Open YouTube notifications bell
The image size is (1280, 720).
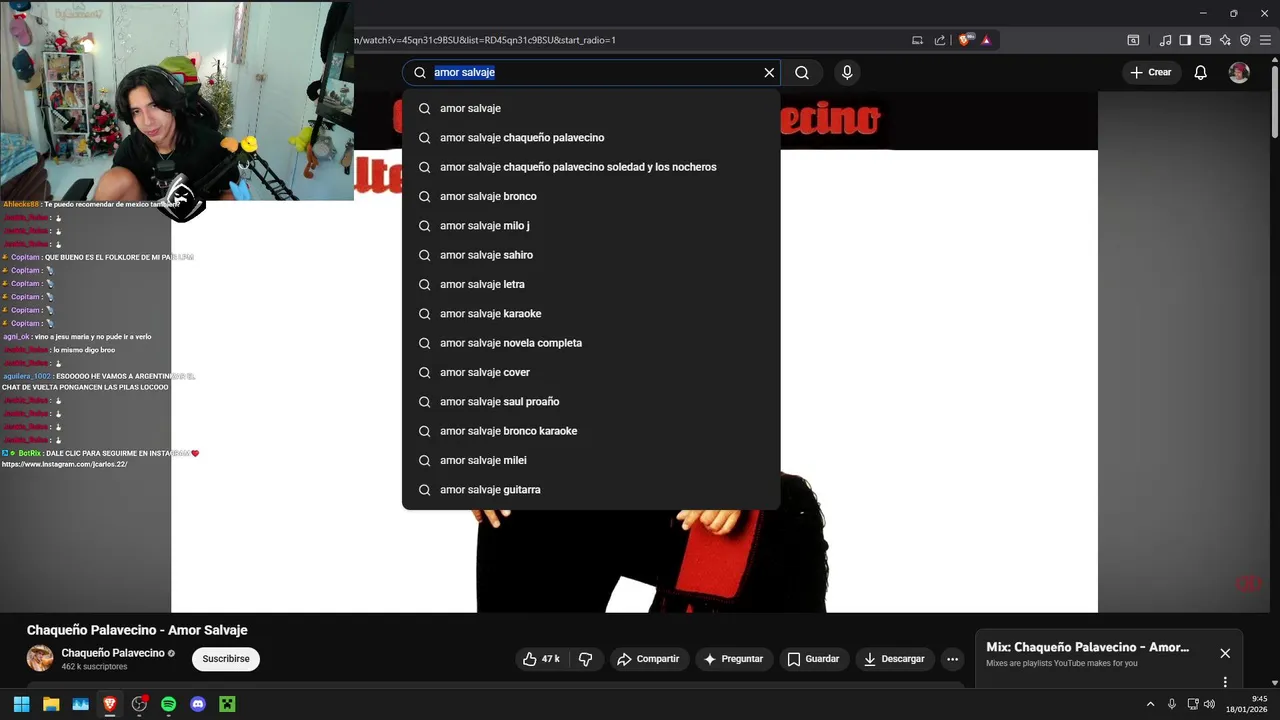(x=1200, y=72)
